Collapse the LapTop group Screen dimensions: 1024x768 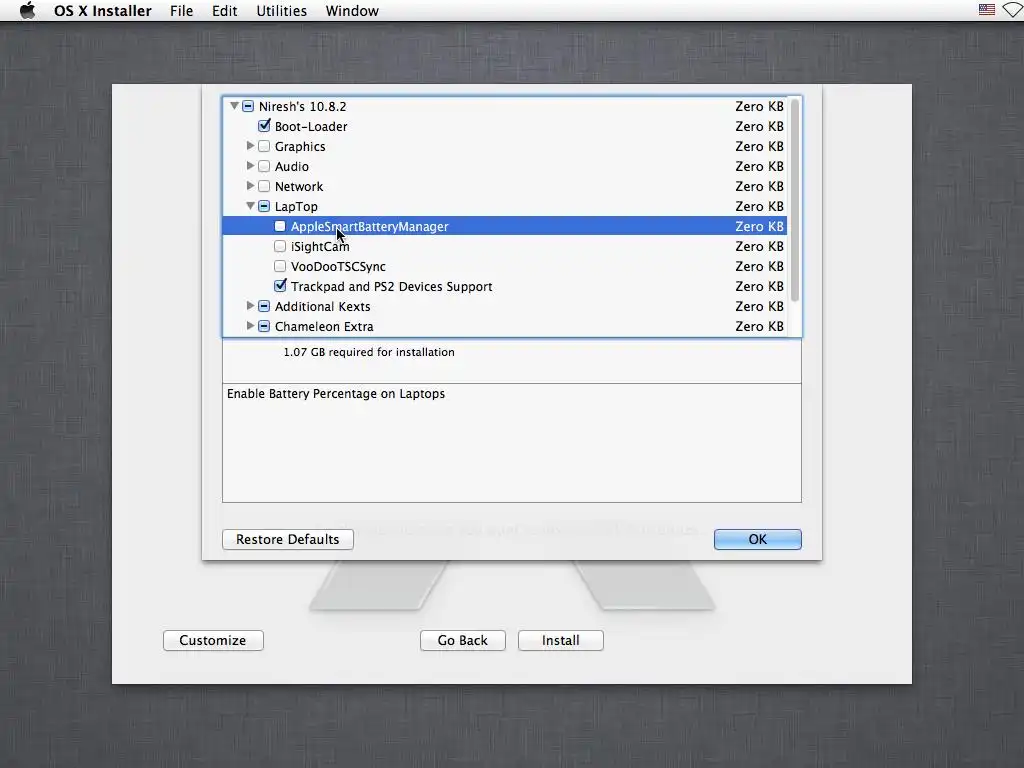coord(250,206)
